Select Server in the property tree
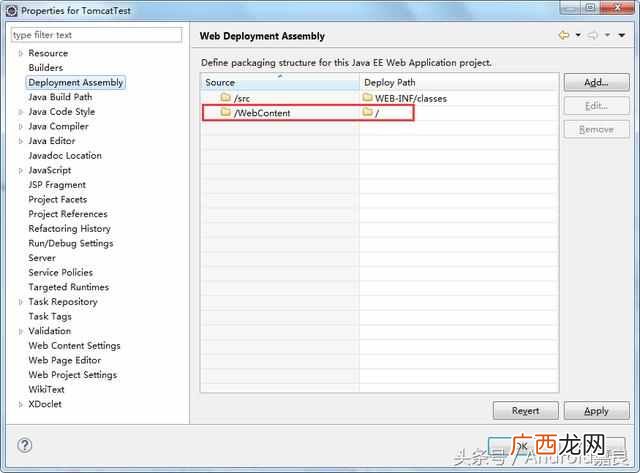Viewport: 640px width, 473px height. tap(42, 258)
